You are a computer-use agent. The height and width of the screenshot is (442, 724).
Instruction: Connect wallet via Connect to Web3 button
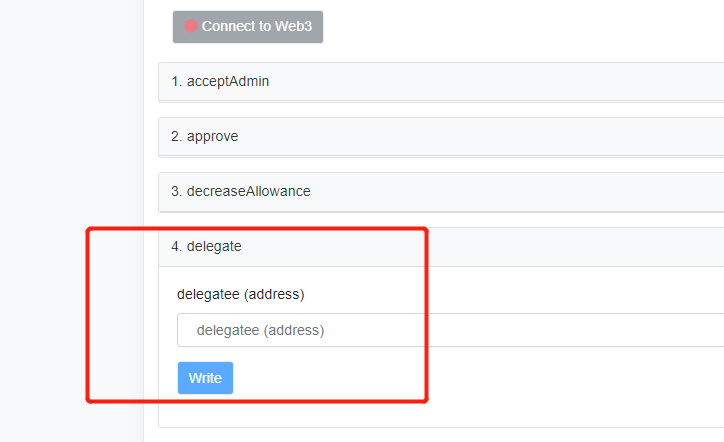tap(248, 27)
